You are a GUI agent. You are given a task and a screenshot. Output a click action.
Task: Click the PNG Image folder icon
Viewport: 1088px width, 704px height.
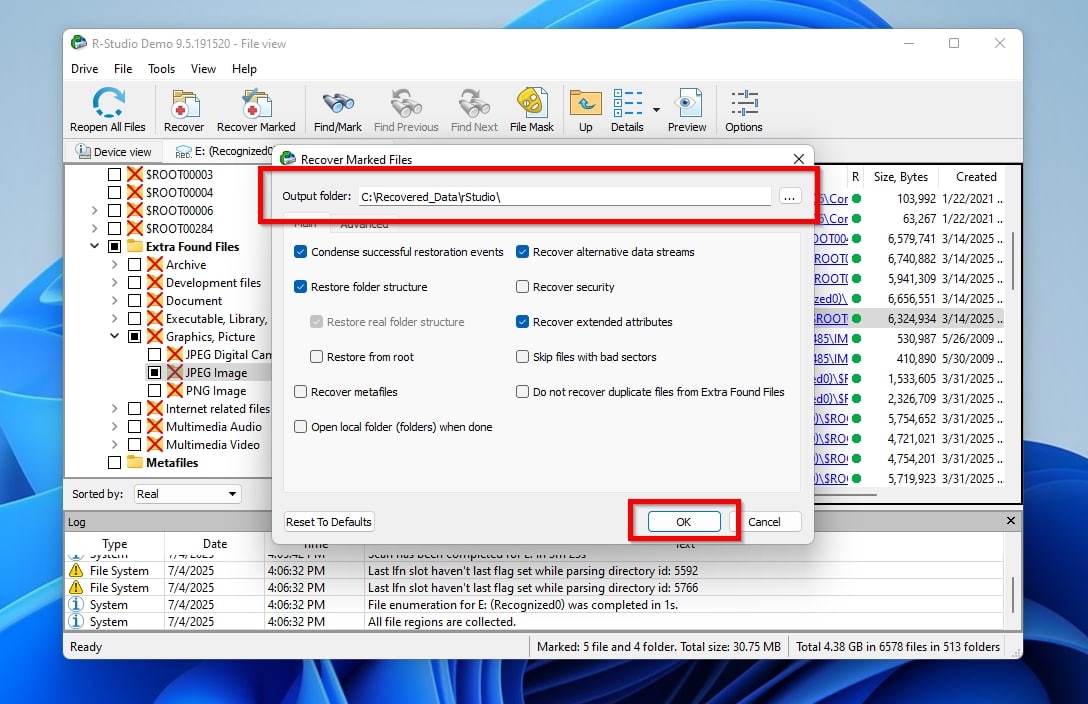[175, 390]
